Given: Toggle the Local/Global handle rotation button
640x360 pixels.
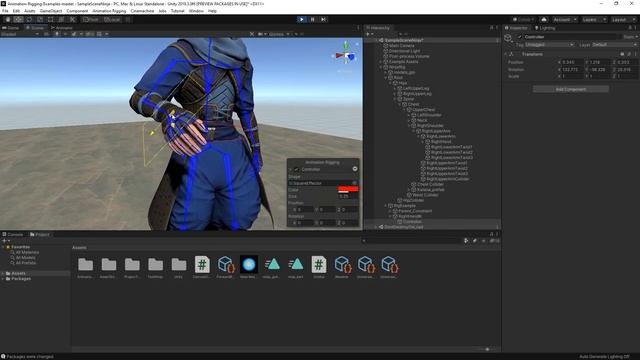Looking at the screenshot, I should pos(112,19).
